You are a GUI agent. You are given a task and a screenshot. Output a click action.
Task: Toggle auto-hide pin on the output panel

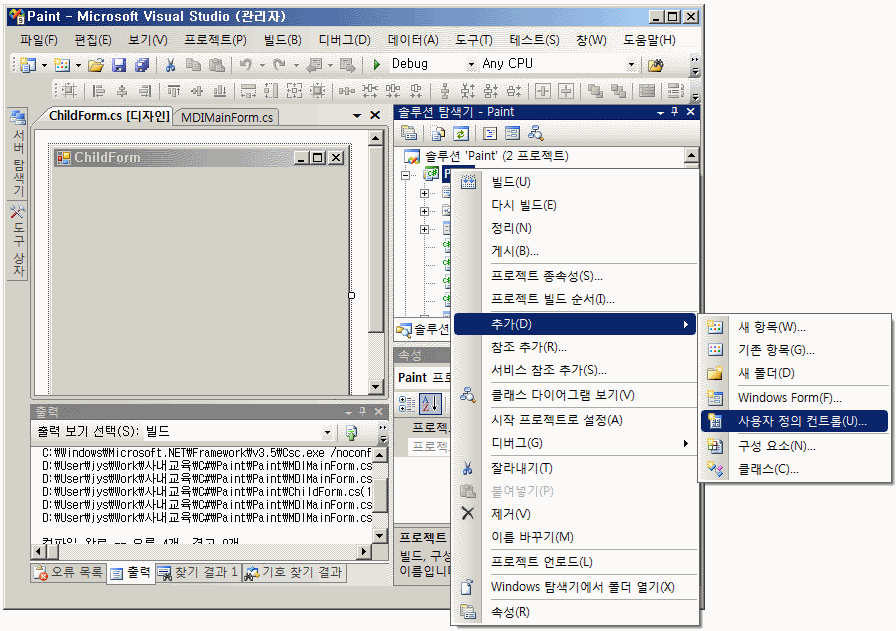(x=362, y=412)
